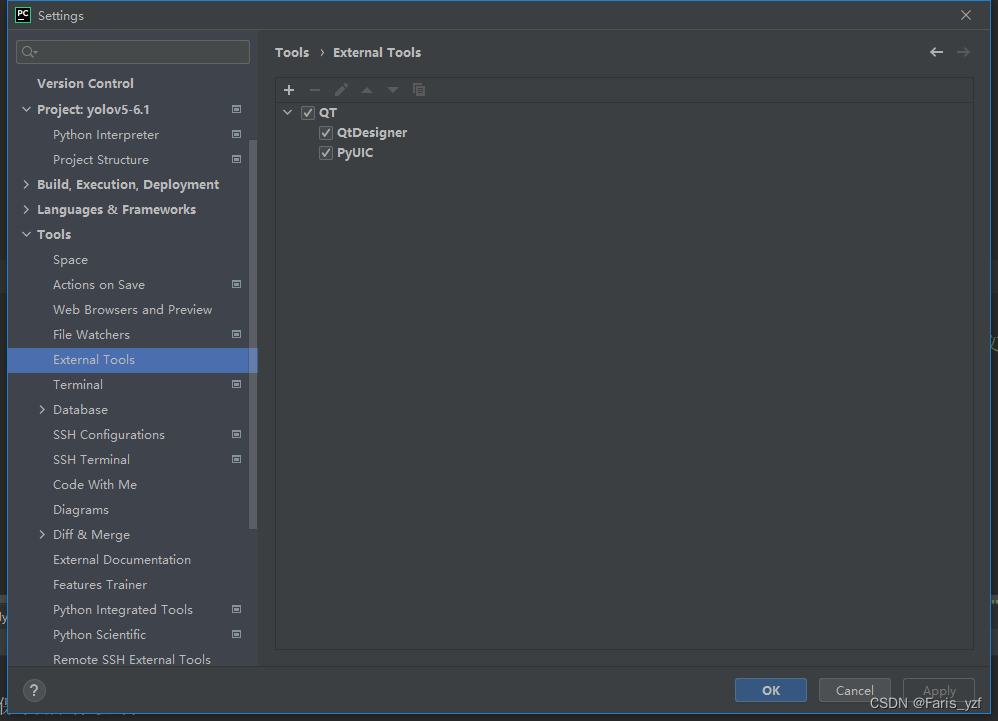Click the search magnifier icon
The width and height of the screenshot is (998, 721).
tap(29, 52)
